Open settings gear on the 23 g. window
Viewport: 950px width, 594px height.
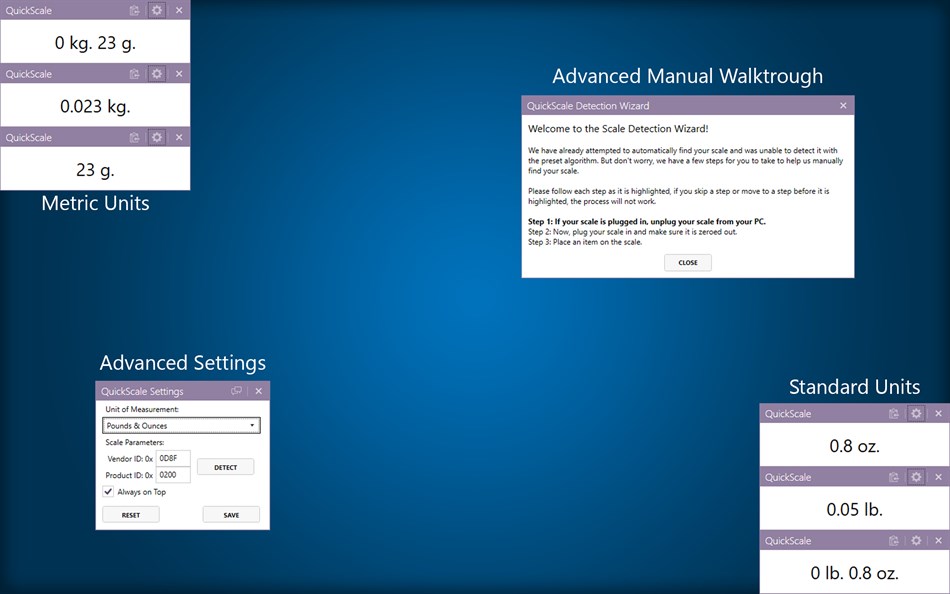(x=156, y=137)
